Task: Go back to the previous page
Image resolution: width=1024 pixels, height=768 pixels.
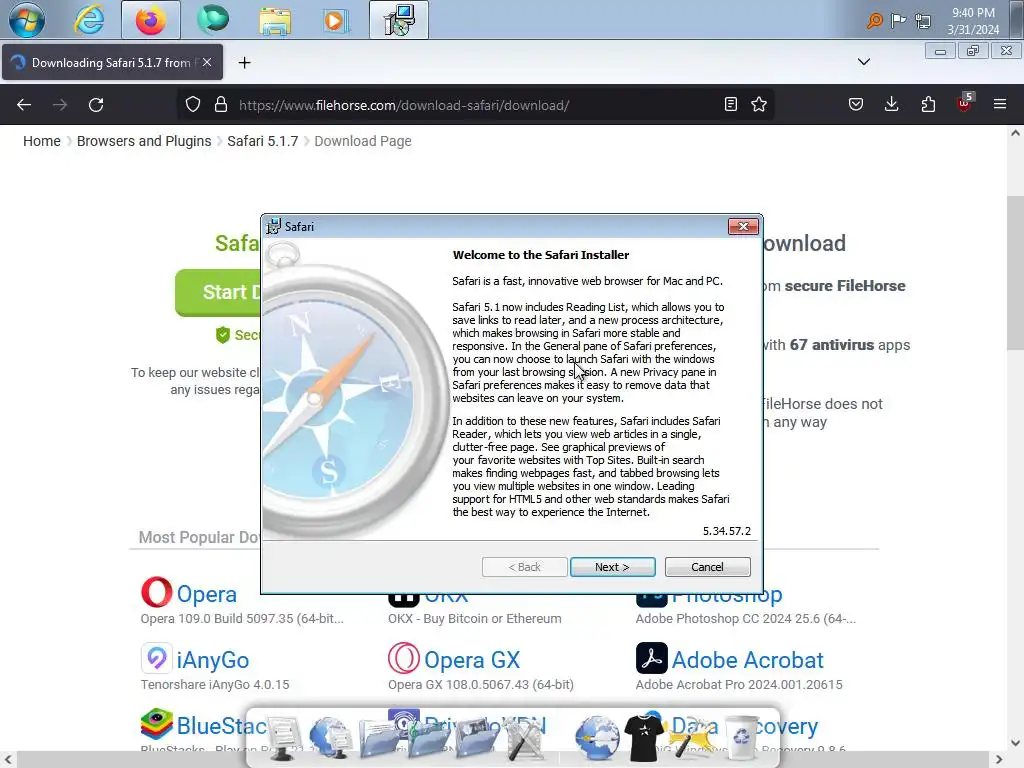Action: click(x=24, y=104)
